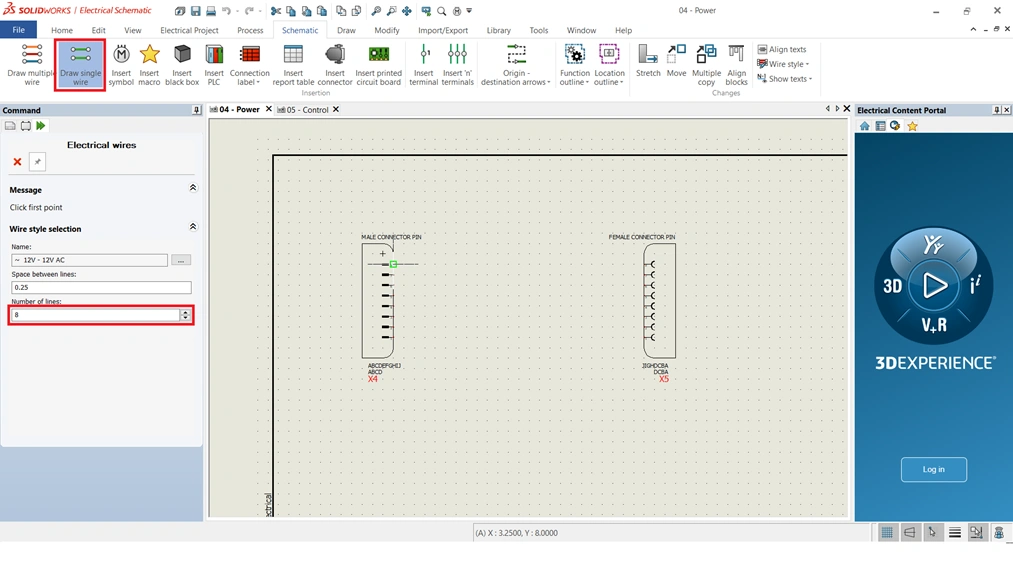This screenshot has width=1013, height=569.
Task: Click the wire style Name field
Action: [x=89, y=260]
